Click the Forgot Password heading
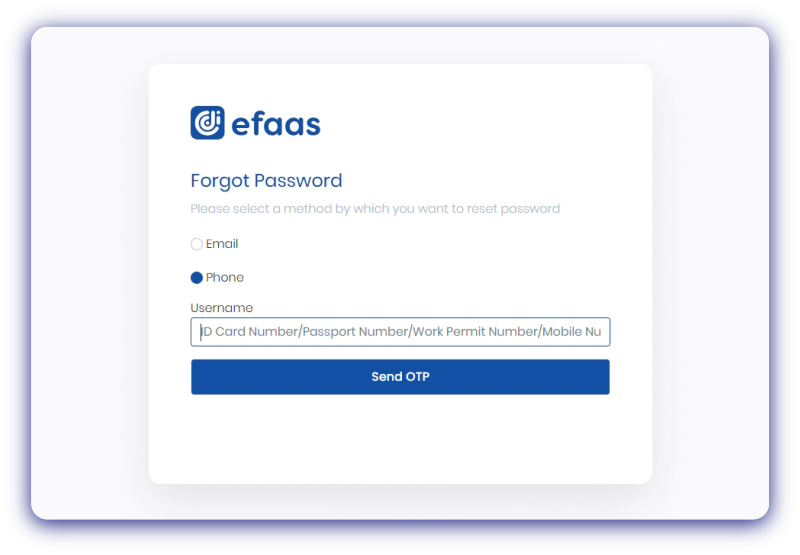The image size is (800, 555). click(266, 181)
